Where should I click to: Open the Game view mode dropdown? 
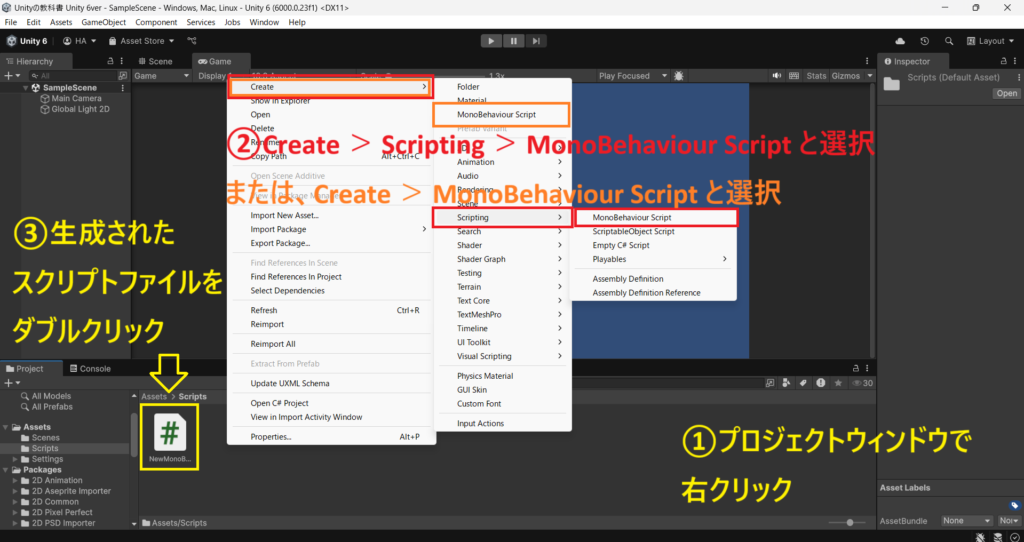(x=161, y=76)
